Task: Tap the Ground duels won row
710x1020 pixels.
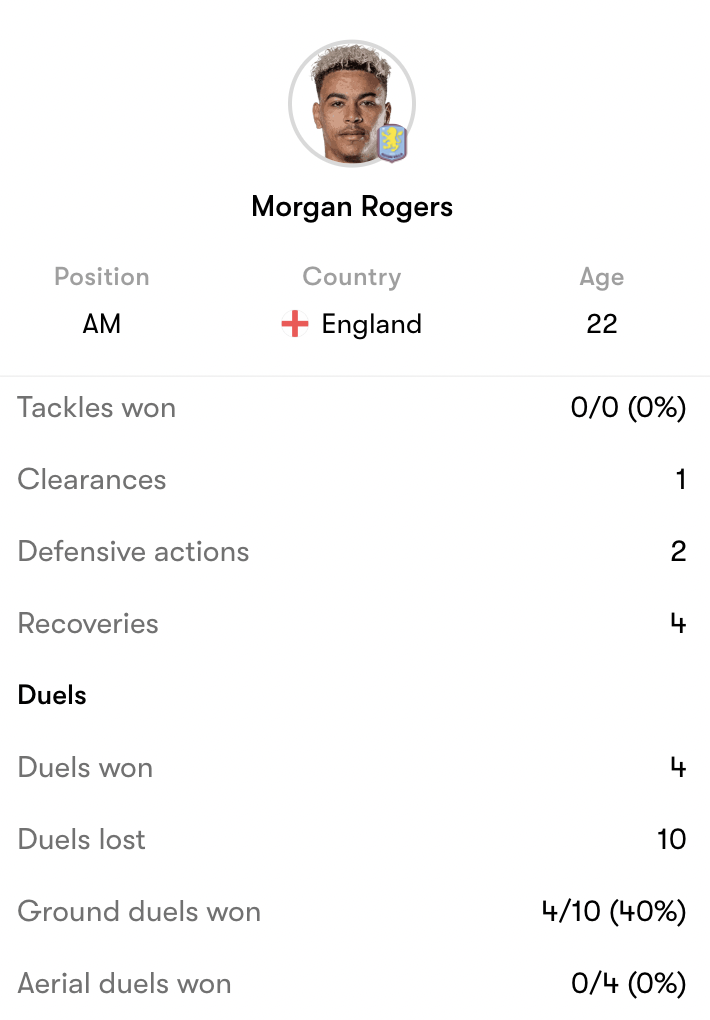Action: (x=355, y=911)
